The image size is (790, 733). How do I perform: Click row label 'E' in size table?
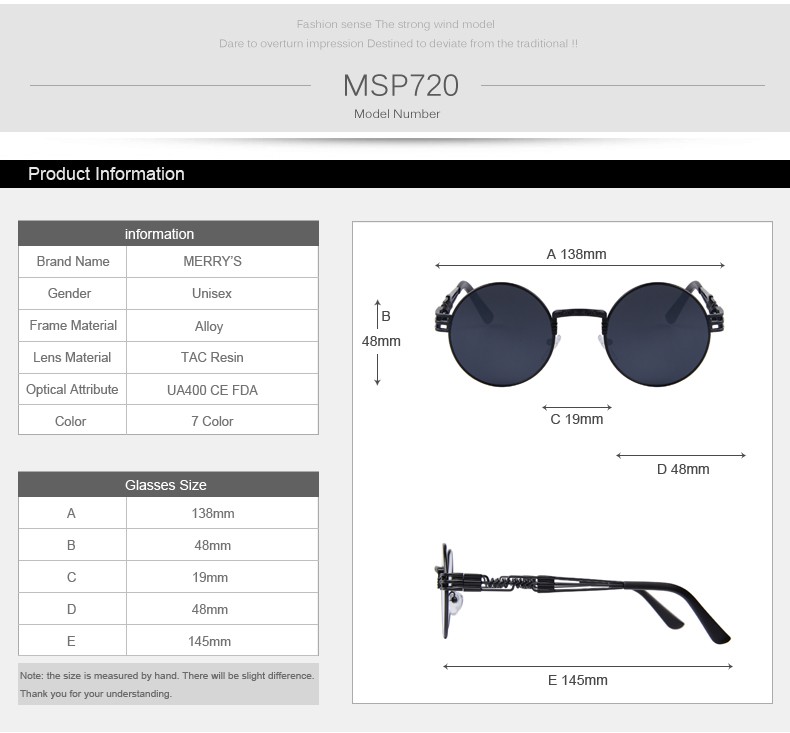pyautogui.click(x=73, y=641)
